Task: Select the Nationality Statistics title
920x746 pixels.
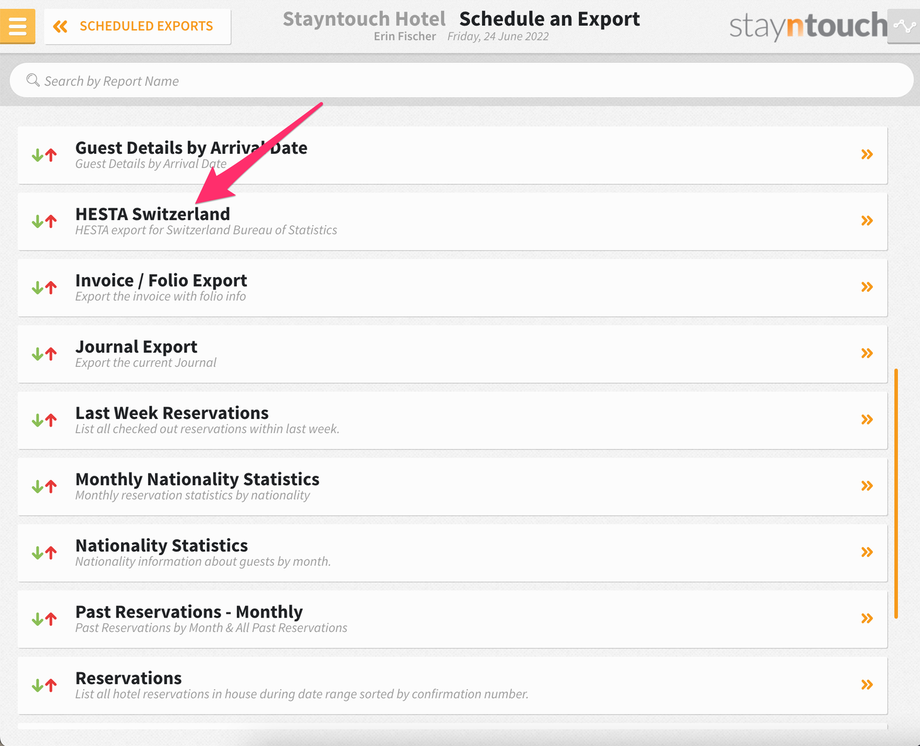Action: tap(161, 546)
